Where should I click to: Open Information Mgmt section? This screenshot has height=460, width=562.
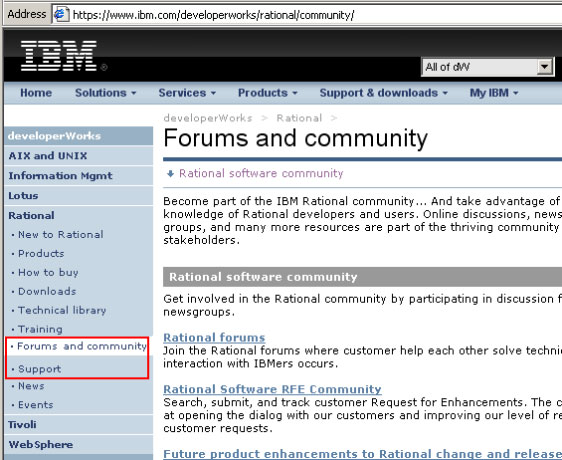point(79,176)
